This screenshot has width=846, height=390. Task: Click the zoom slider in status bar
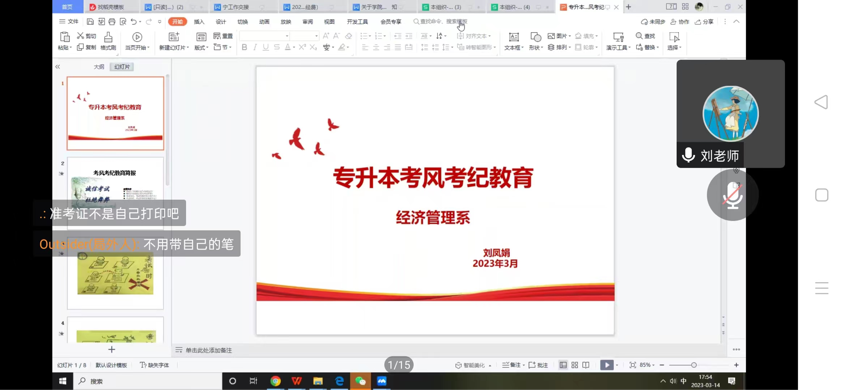tap(694, 365)
